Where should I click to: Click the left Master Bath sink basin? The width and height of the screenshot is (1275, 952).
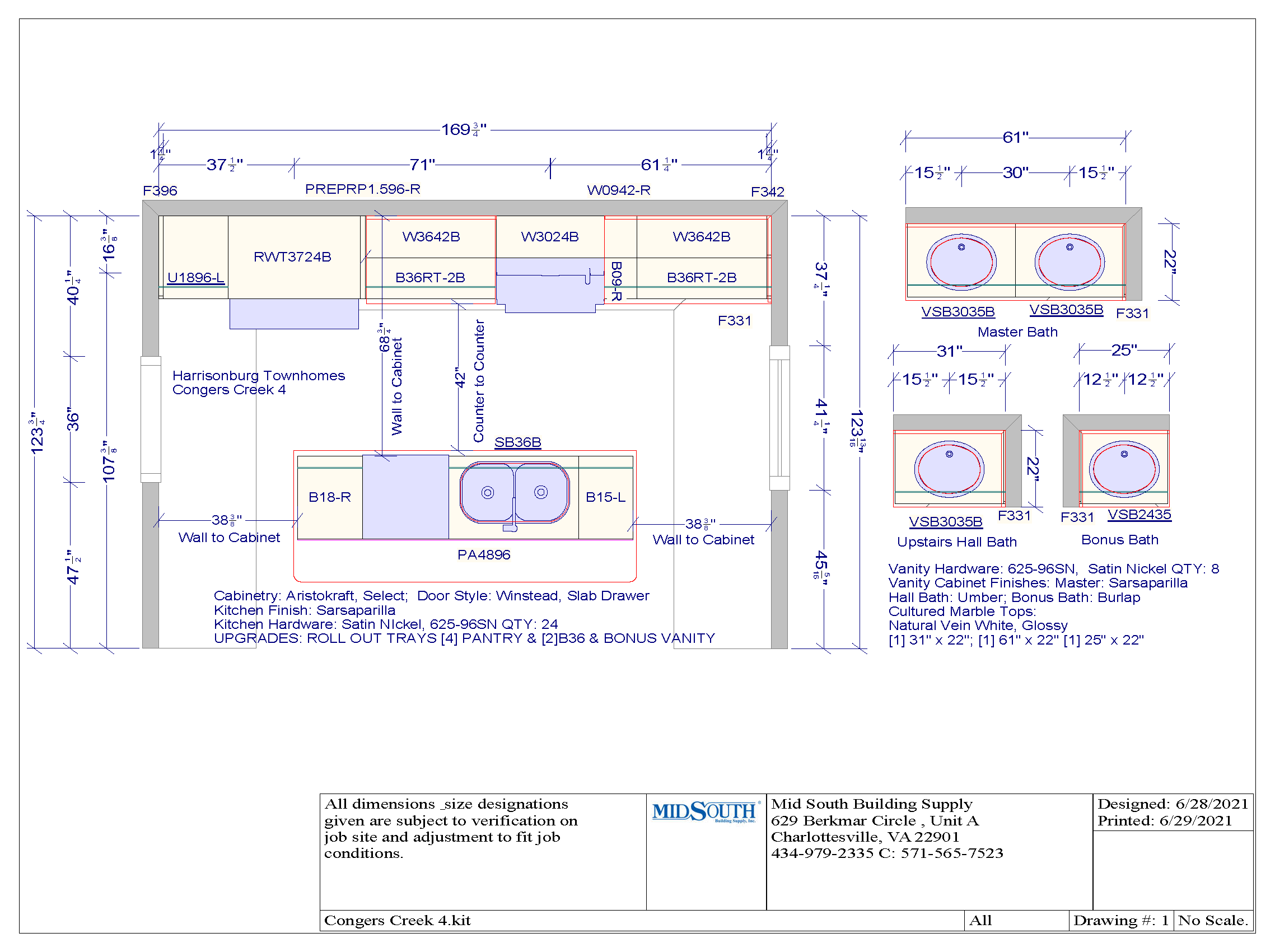click(x=960, y=262)
